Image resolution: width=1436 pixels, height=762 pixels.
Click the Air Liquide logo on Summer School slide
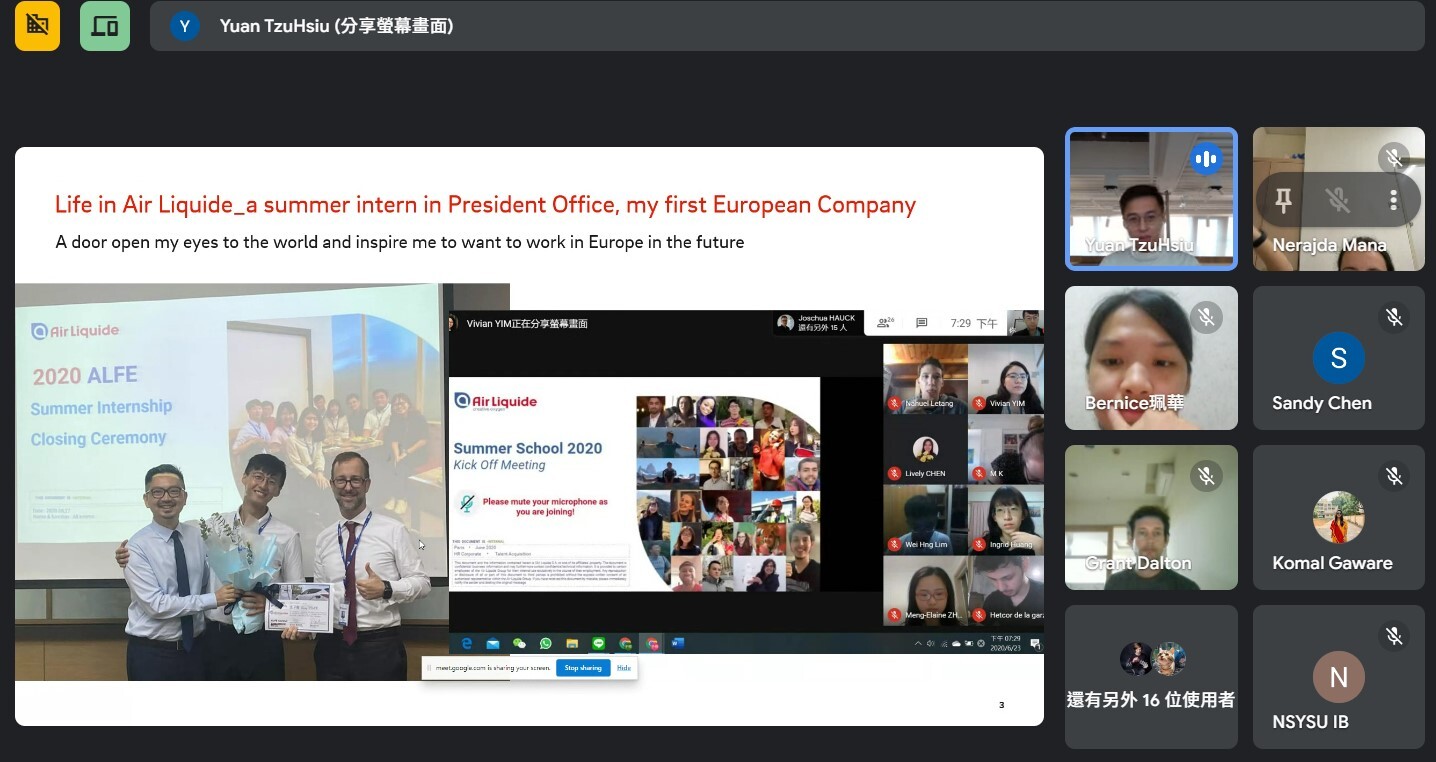[x=495, y=402]
